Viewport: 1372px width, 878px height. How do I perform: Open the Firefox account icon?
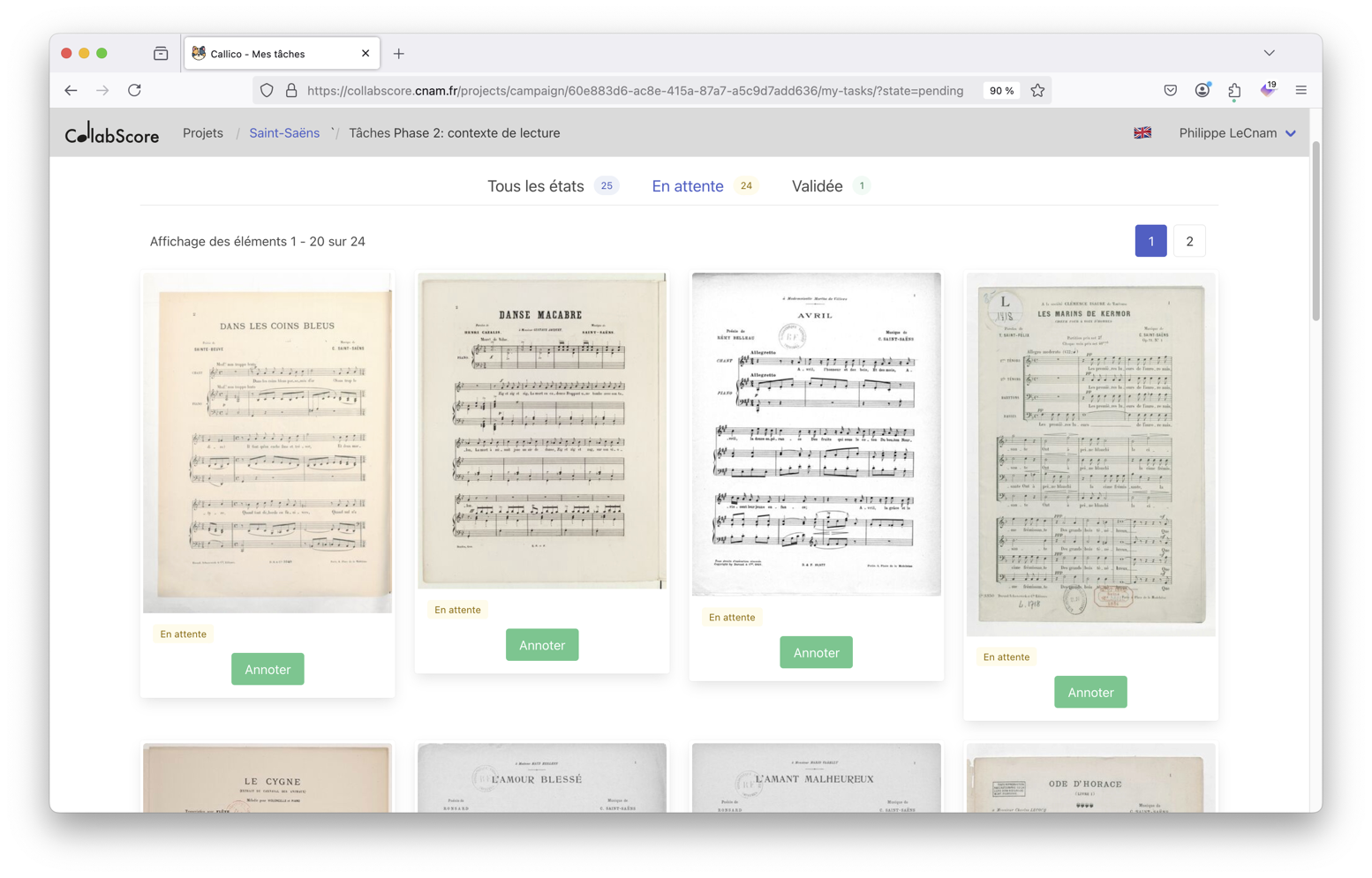click(x=1202, y=90)
